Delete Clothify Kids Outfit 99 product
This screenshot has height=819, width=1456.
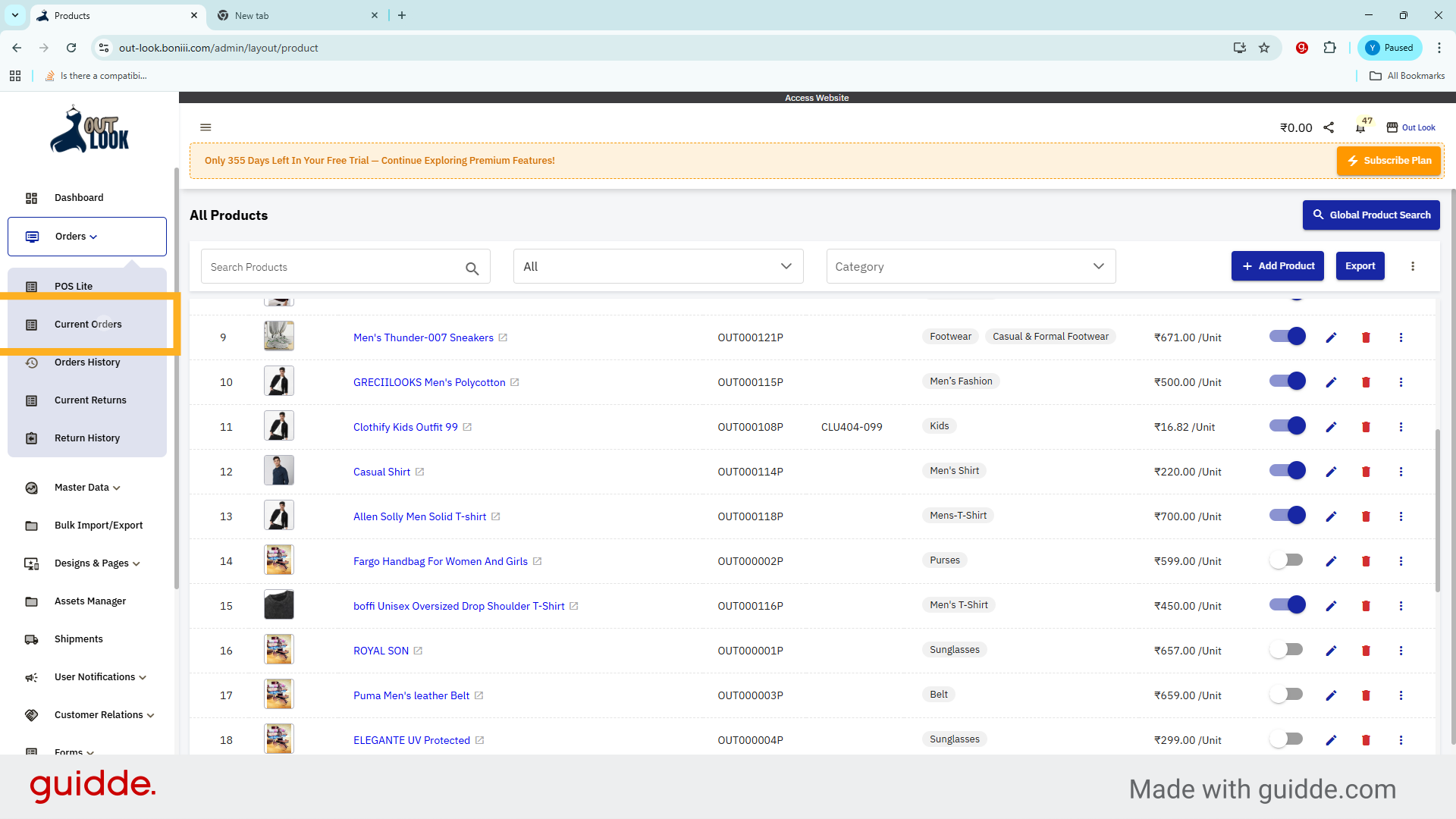click(1366, 427)
